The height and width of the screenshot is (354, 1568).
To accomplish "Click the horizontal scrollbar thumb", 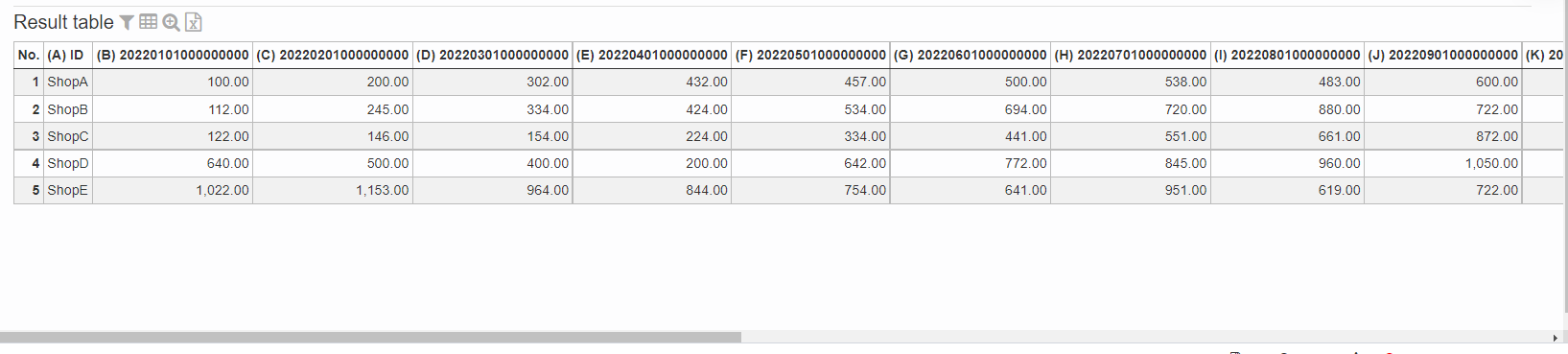I will (x=370, y=338).
